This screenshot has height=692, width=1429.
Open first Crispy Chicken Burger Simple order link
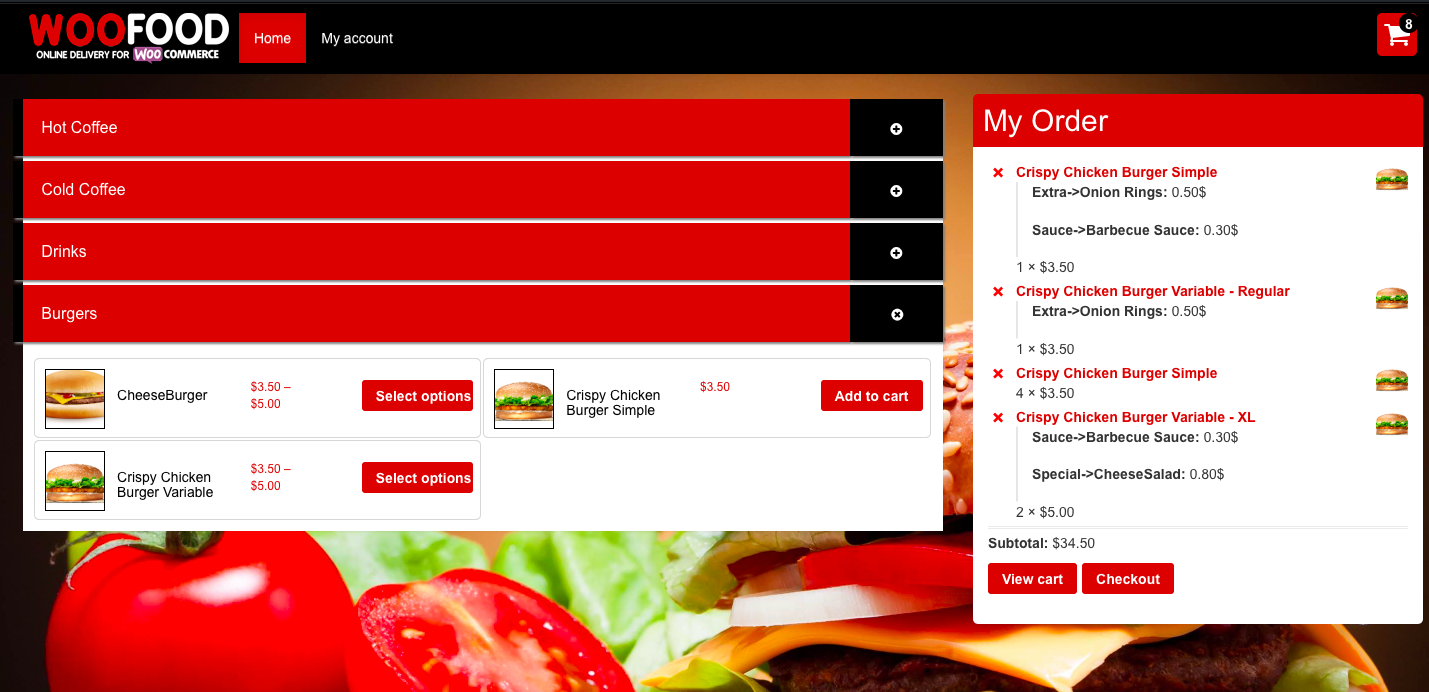(1116, 172)
